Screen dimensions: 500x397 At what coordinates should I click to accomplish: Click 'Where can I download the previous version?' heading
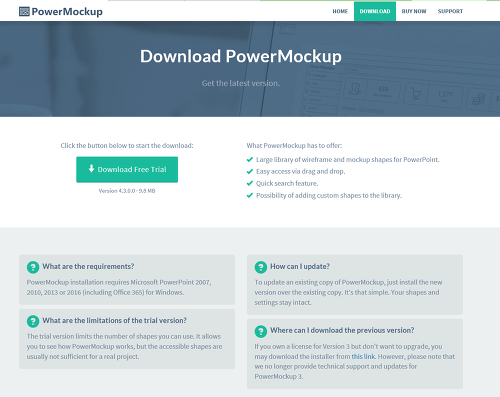[x=342, y=330]
